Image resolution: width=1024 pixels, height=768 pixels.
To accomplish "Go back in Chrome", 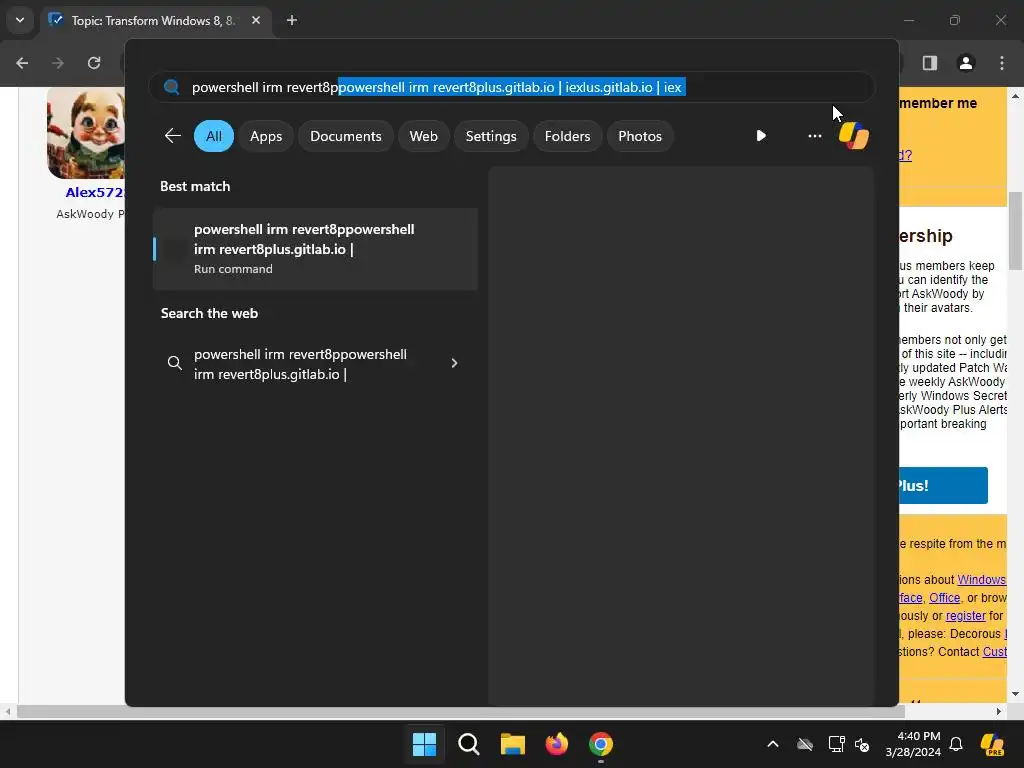I will click(x=22, y=63).
